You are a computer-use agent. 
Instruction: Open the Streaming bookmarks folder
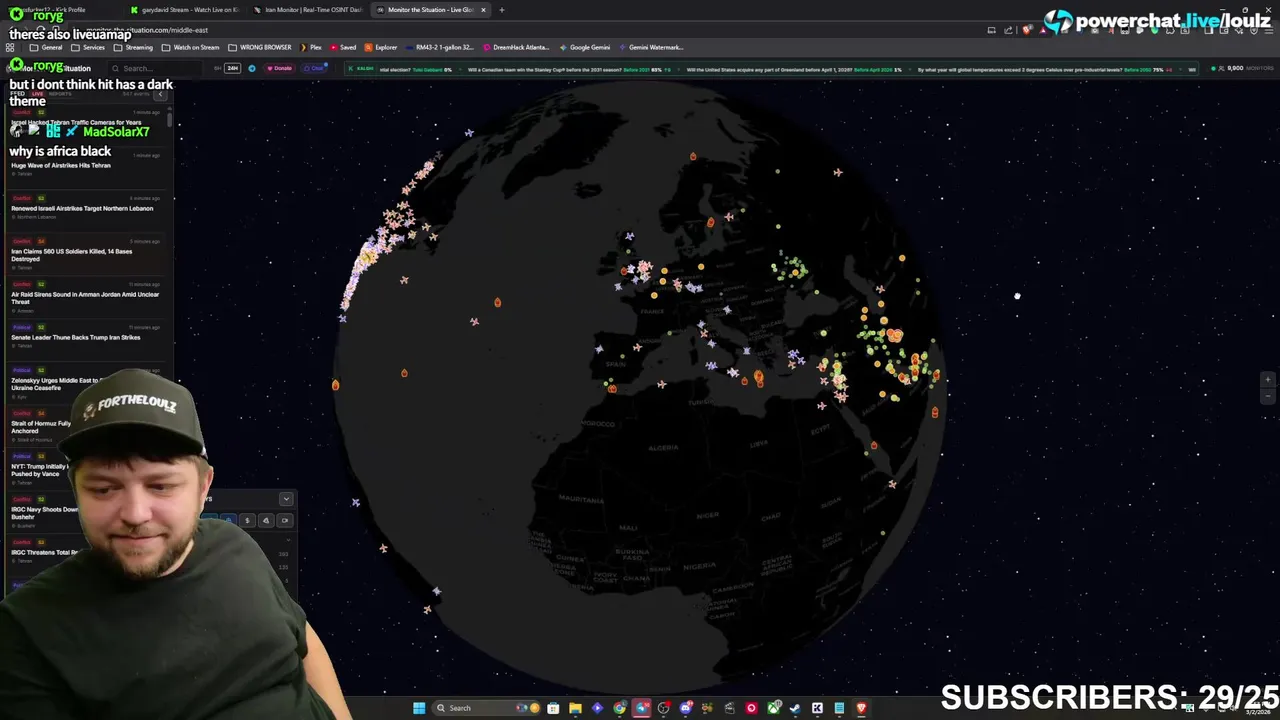tap(133, 47)
